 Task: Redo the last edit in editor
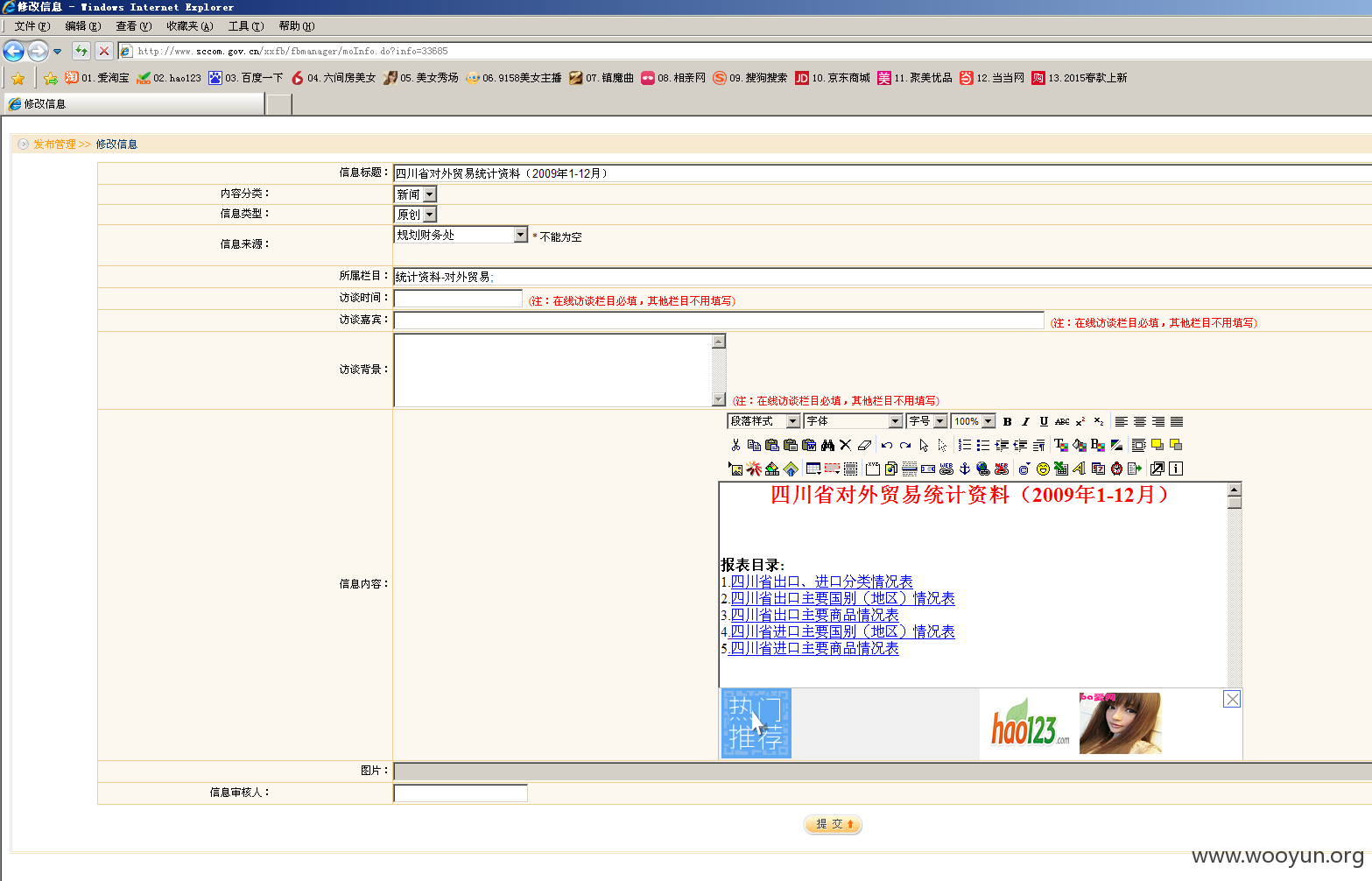(905, 445)
